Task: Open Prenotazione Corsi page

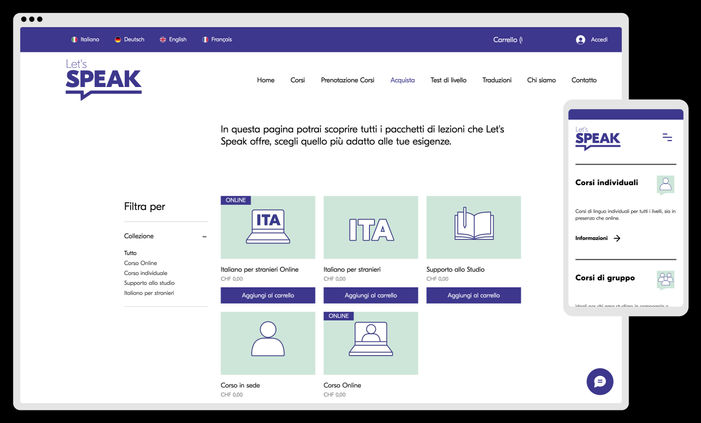Action: (x=347, y=80)
